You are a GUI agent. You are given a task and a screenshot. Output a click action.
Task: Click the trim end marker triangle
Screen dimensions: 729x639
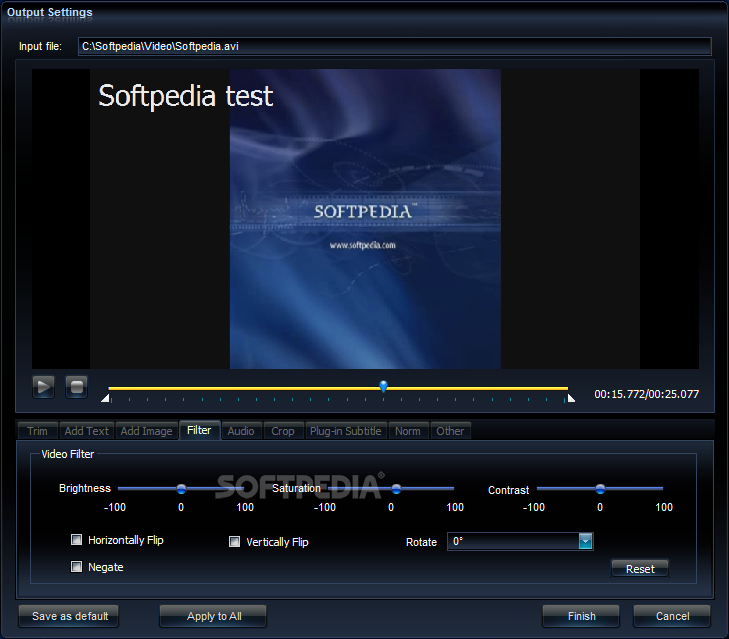pyautogui.click(x=571, y=398)
